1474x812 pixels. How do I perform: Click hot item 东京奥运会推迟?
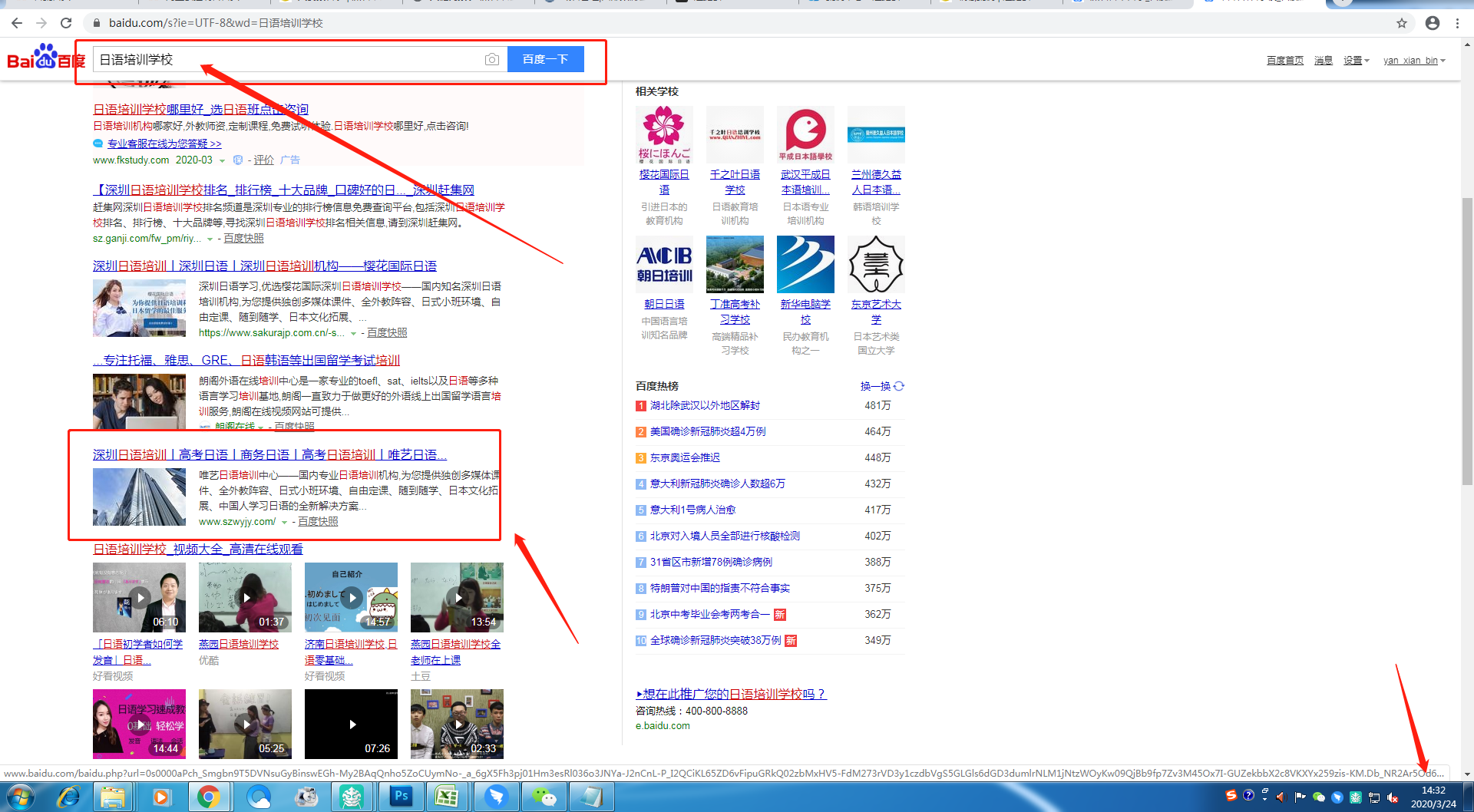click(685, 457)
